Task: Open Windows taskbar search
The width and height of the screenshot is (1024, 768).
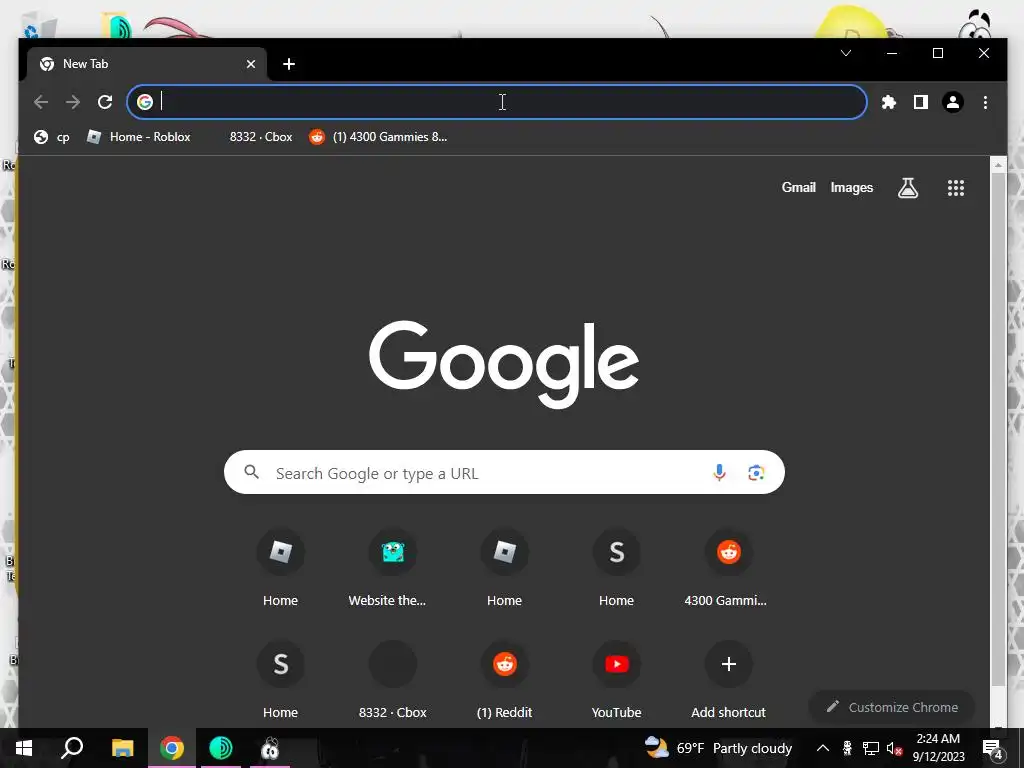Action: click(72, 748)
